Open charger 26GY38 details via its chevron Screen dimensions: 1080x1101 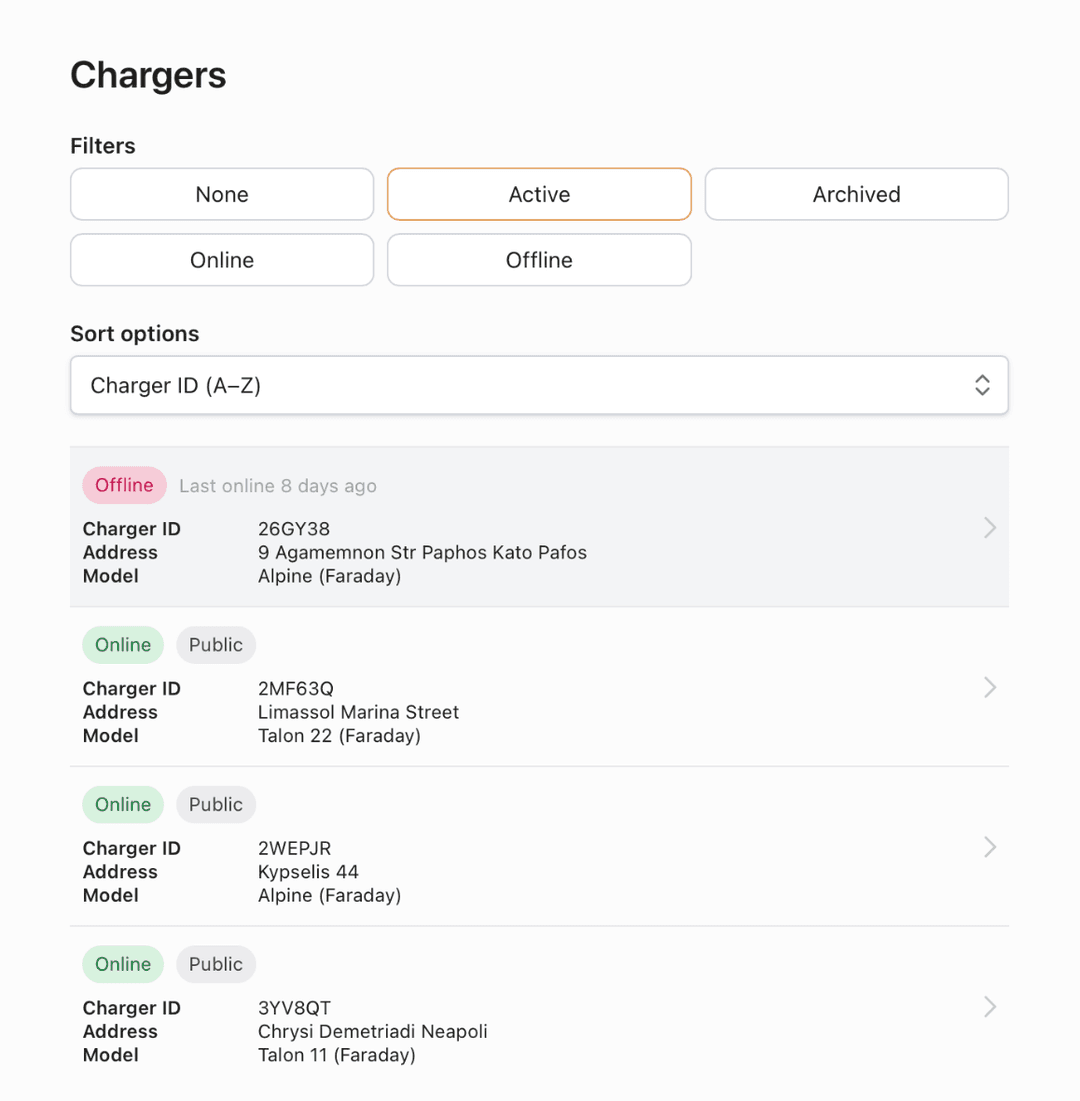tap(989, 527)
